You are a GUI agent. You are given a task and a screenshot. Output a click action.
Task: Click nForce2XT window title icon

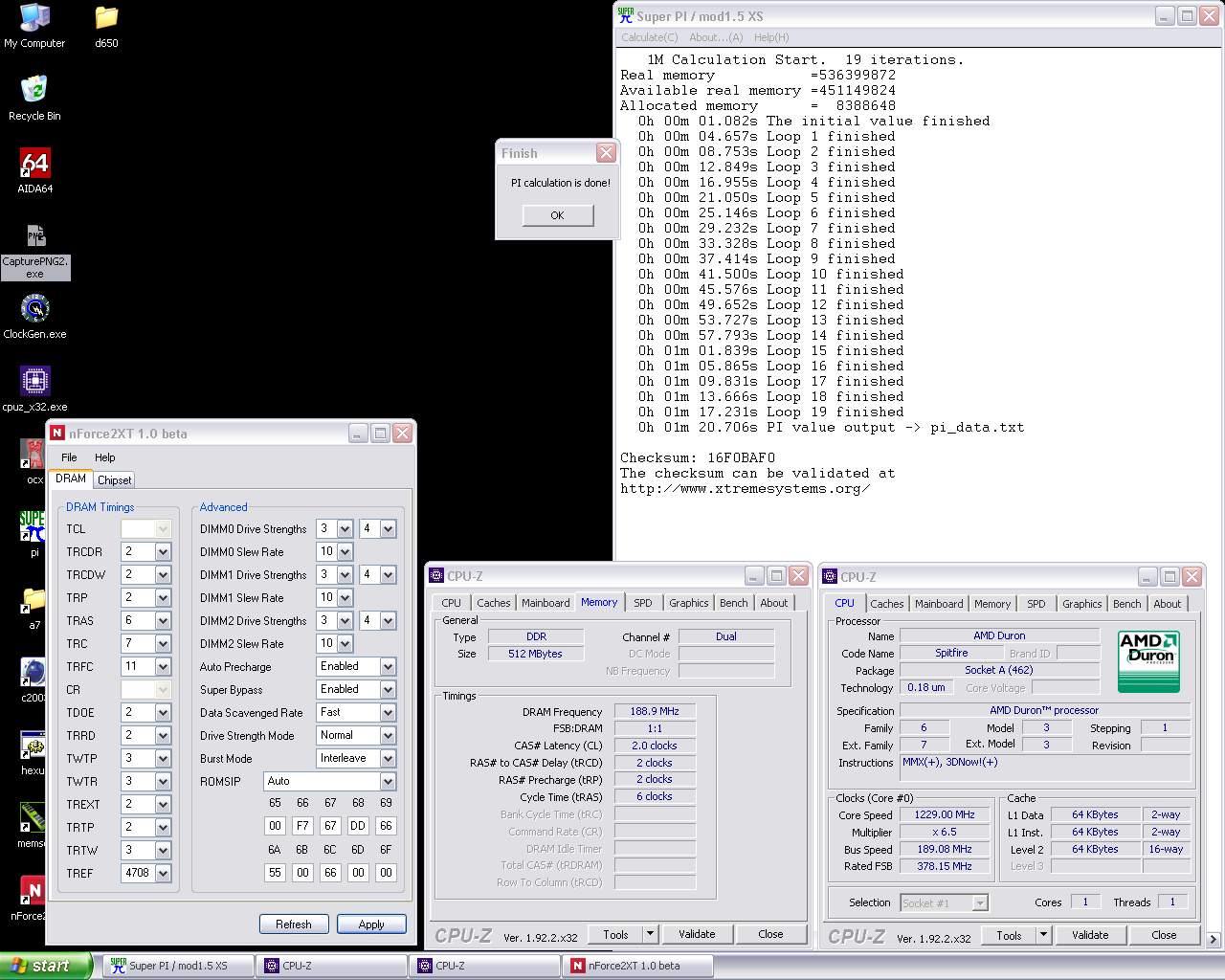(x=57, y=434)
